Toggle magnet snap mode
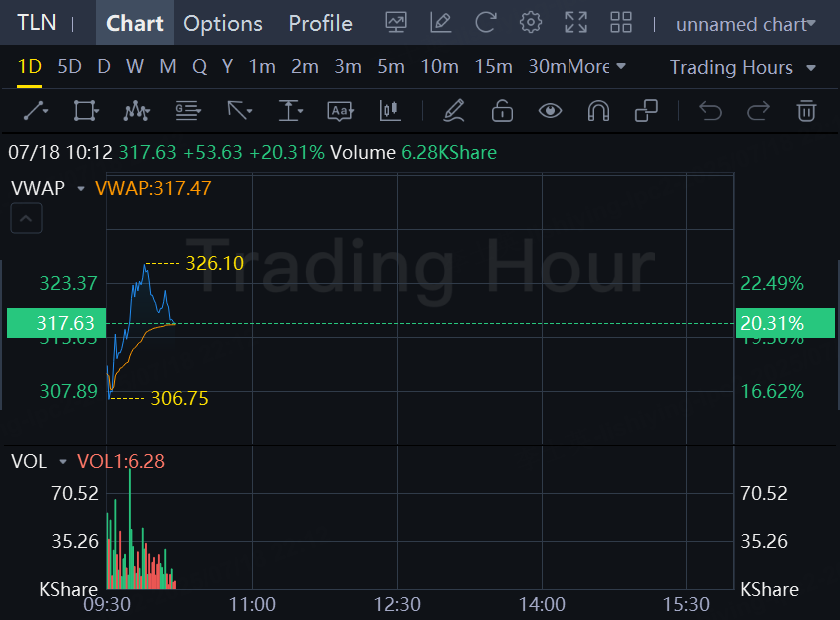 pyautogui.click(x=598, y=111)
